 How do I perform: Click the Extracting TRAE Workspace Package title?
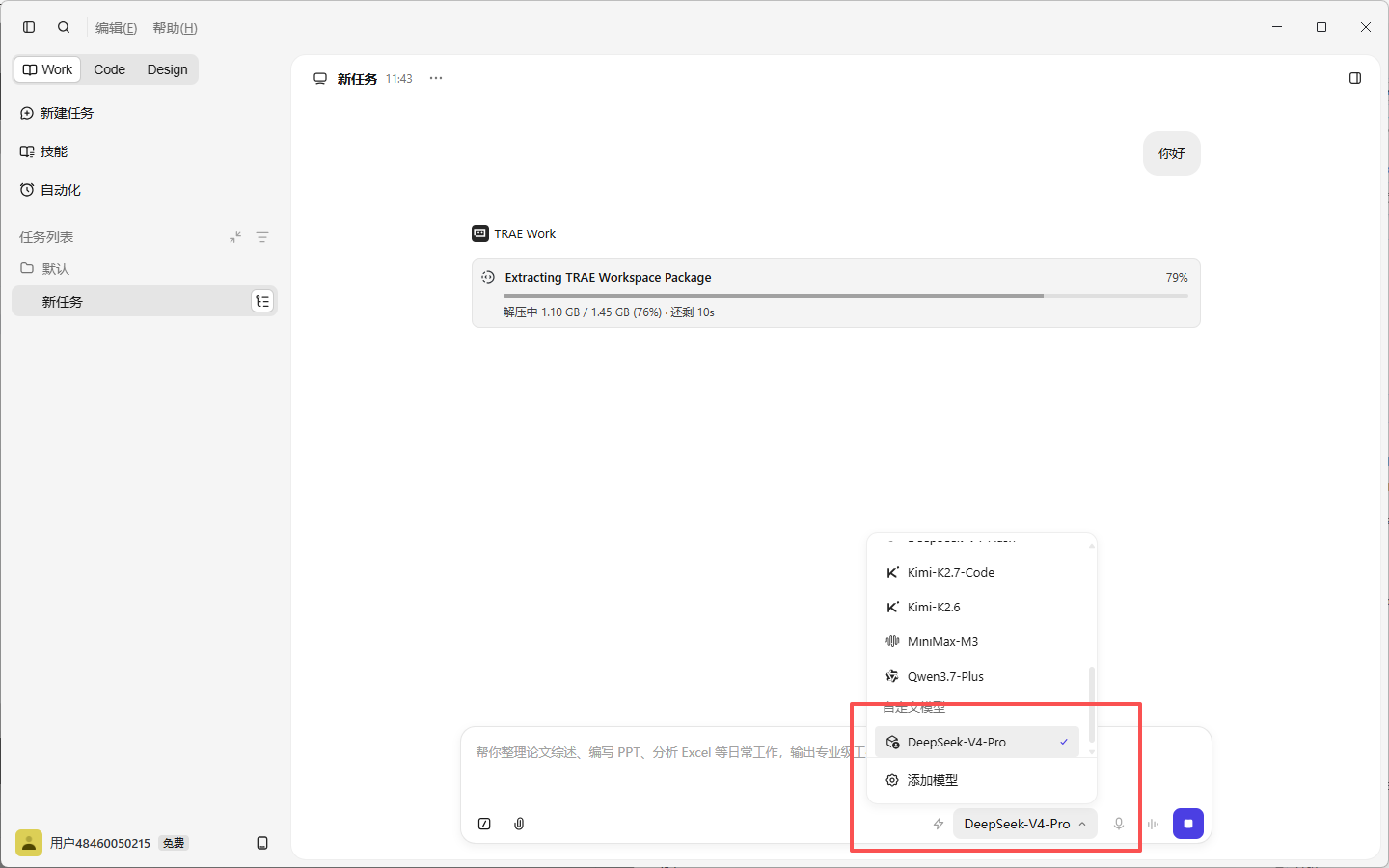609,277
